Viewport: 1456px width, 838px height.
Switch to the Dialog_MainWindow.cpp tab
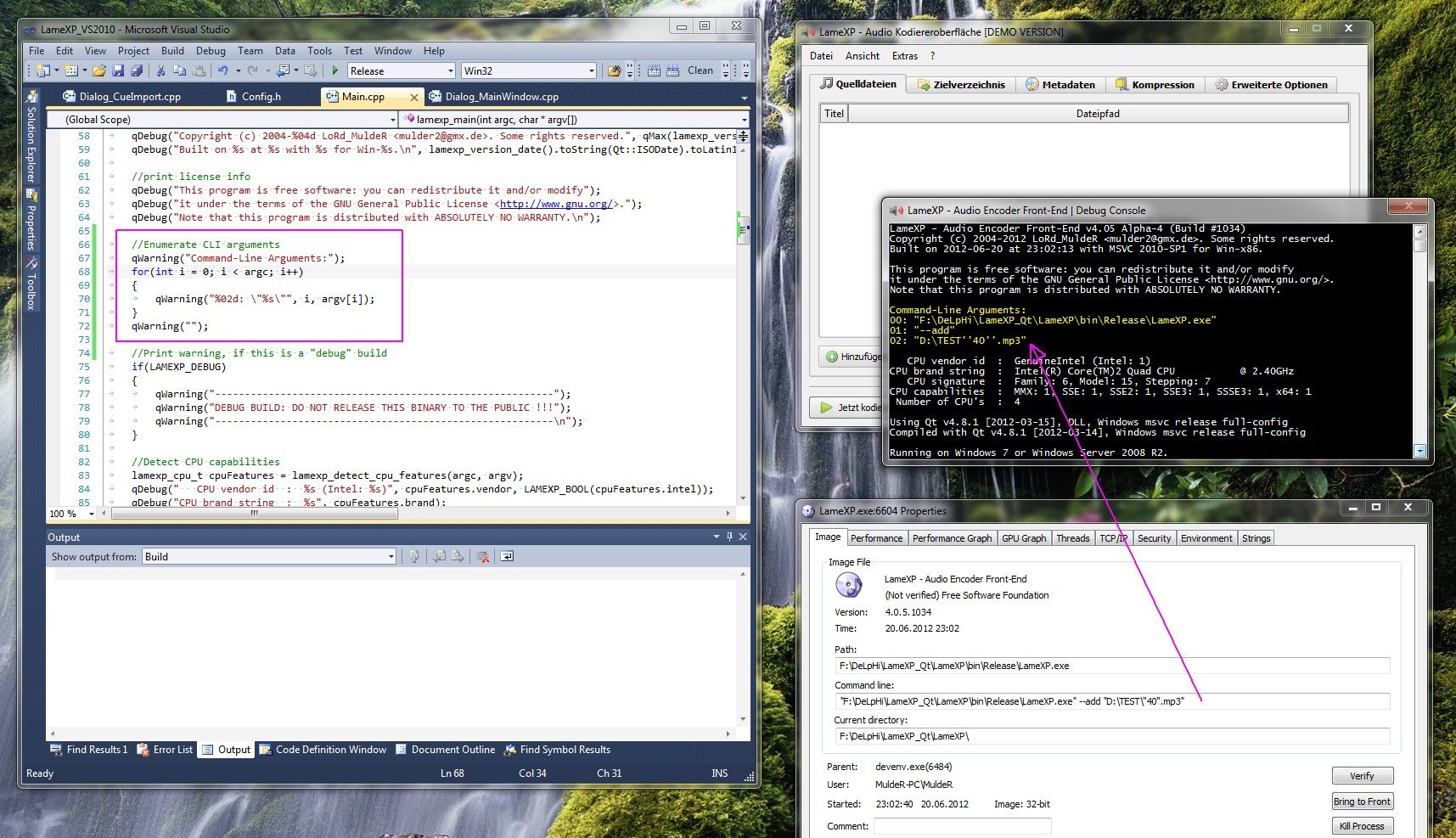(x=493, y=97)
